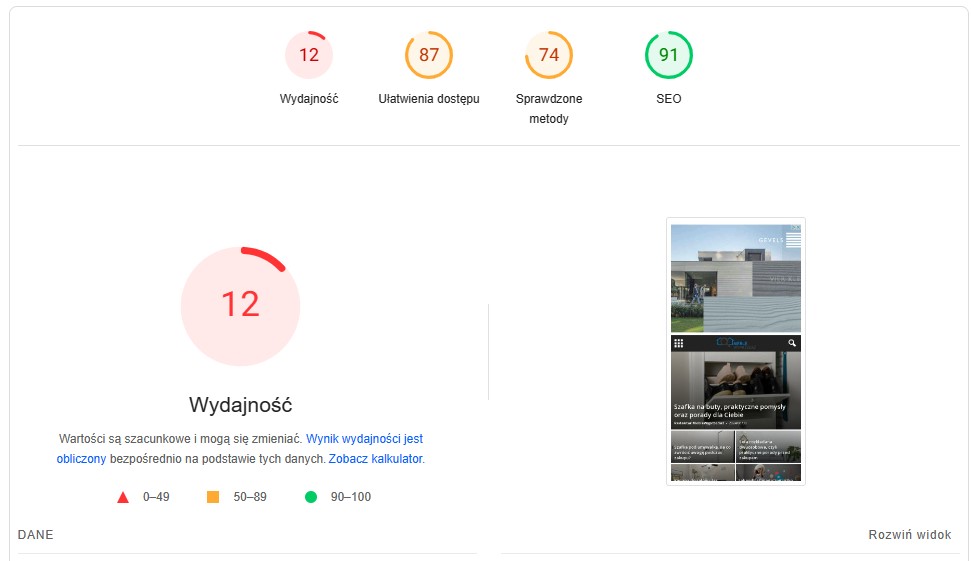Click the 'DANE' section heading
This screenshot has width=972, height=561.
(35, 535)
